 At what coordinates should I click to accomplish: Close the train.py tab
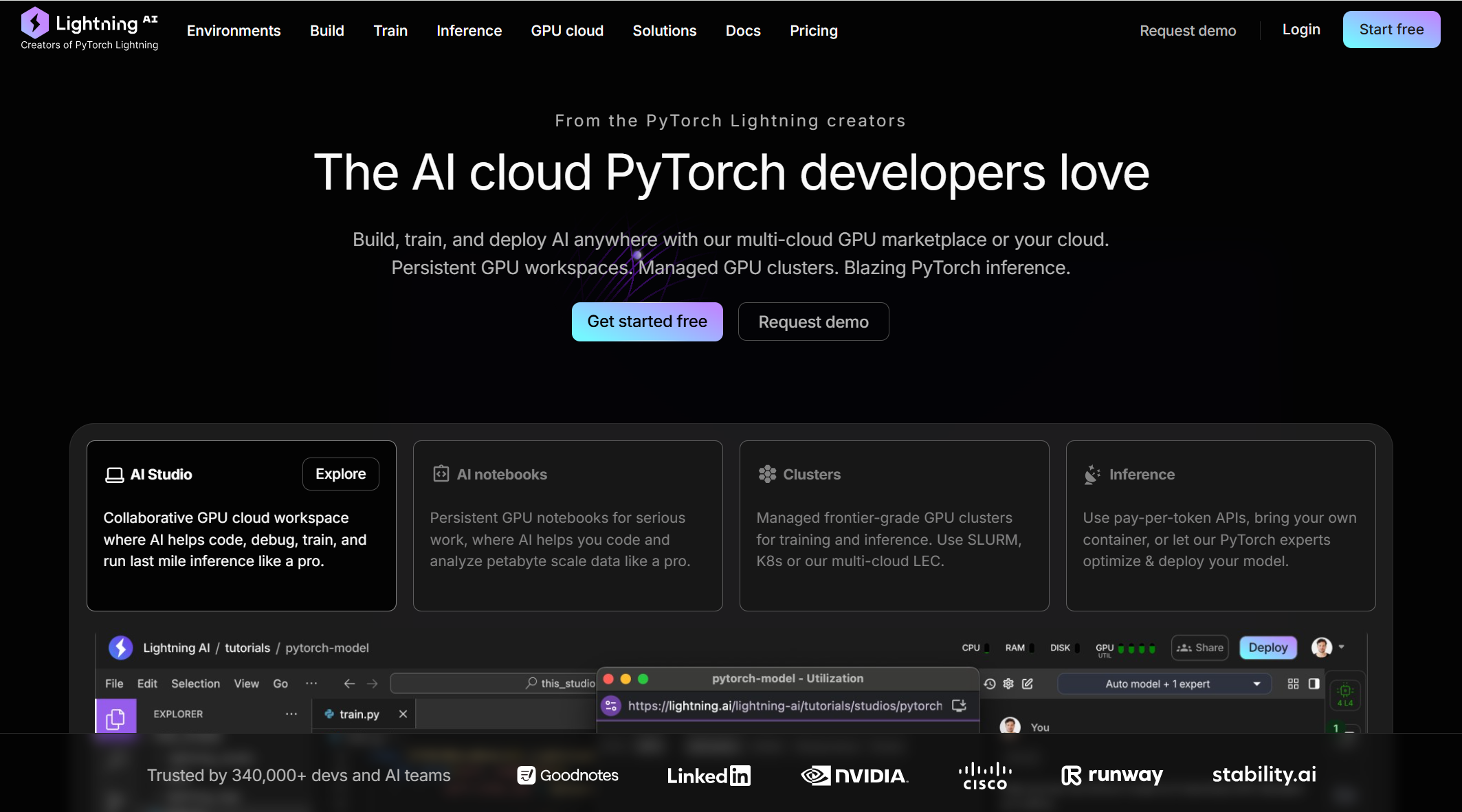[403, 714]
